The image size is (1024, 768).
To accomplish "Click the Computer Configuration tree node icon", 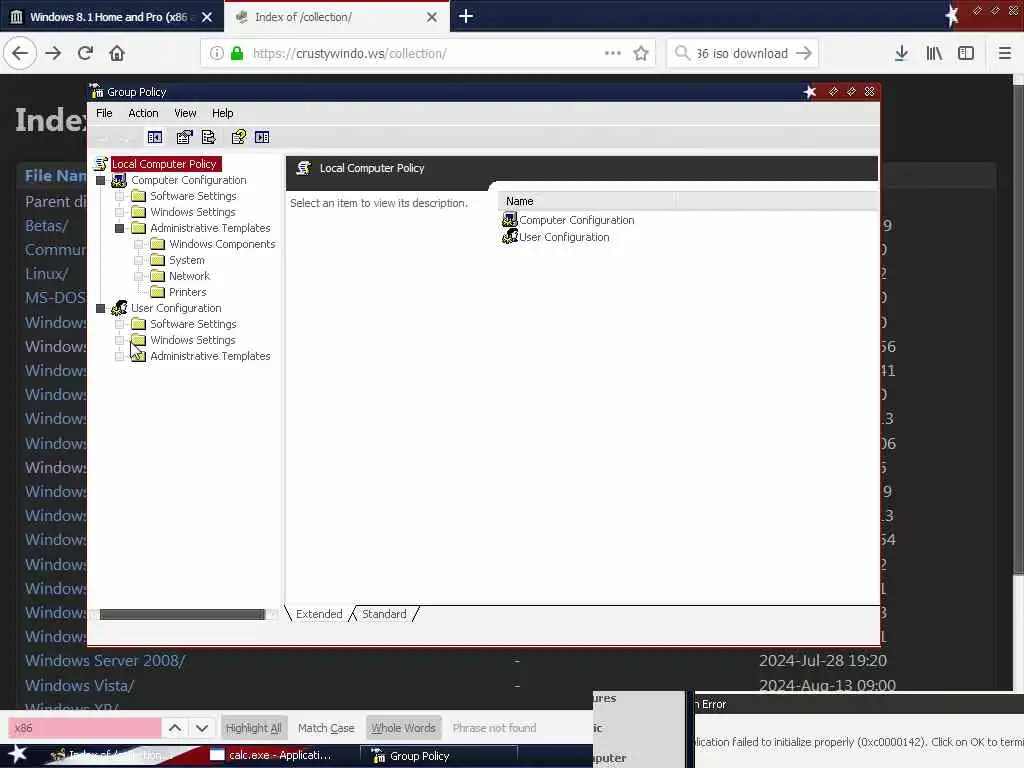I will tap(119, 180).
